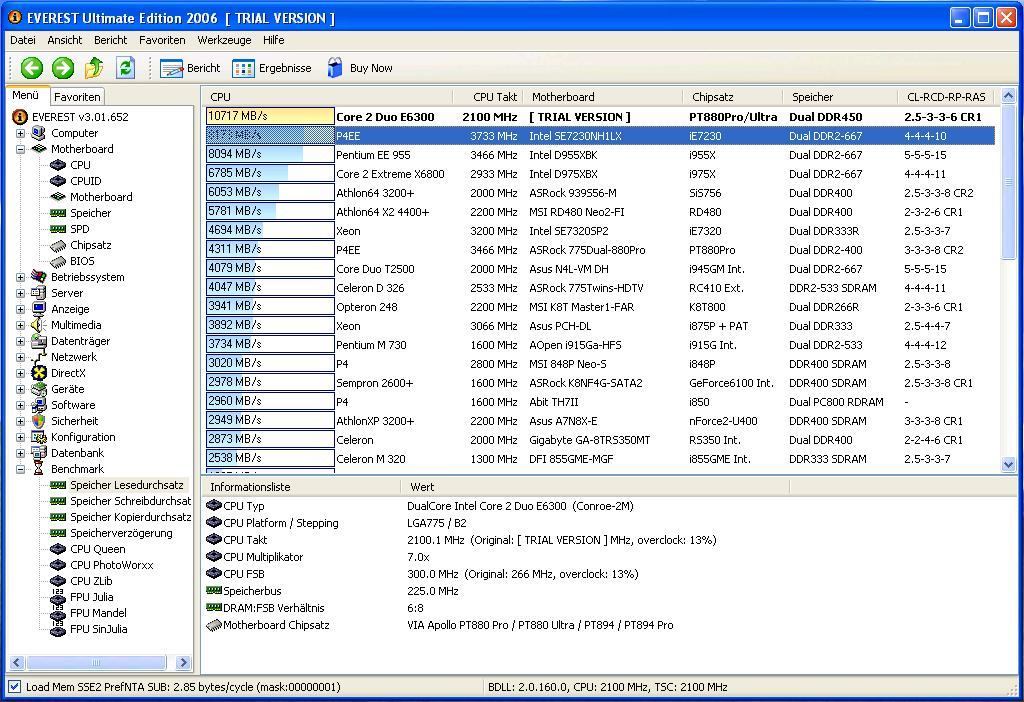Expand the Datenträger tree node
The width and height of the screenshot is (1024, 702).
pos(20,342)
